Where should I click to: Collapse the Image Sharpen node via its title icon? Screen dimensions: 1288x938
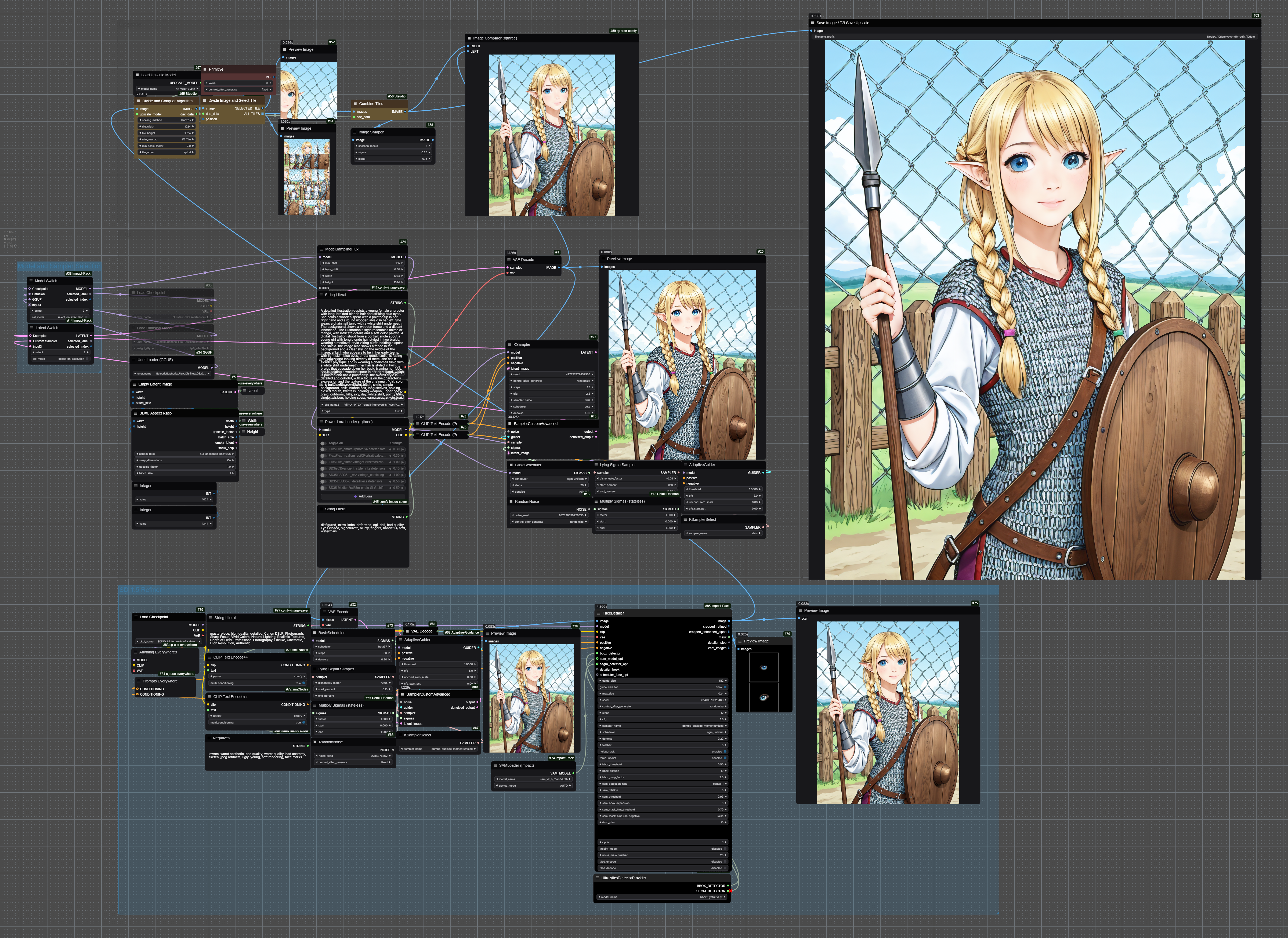pyautogui.click(x=355, y=132)
